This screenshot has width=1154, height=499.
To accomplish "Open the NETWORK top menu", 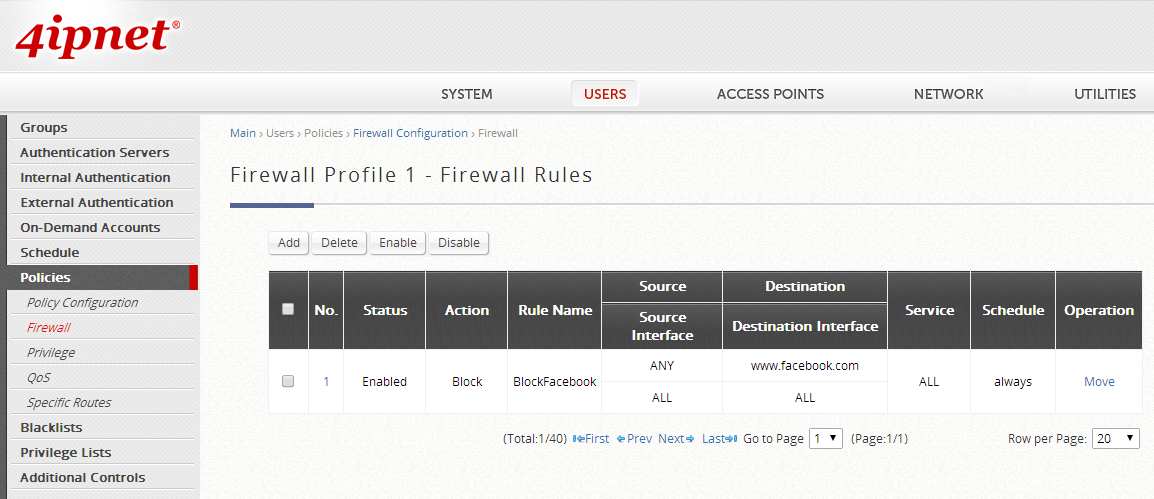I will pyautogui.click(x=948, y=94).
